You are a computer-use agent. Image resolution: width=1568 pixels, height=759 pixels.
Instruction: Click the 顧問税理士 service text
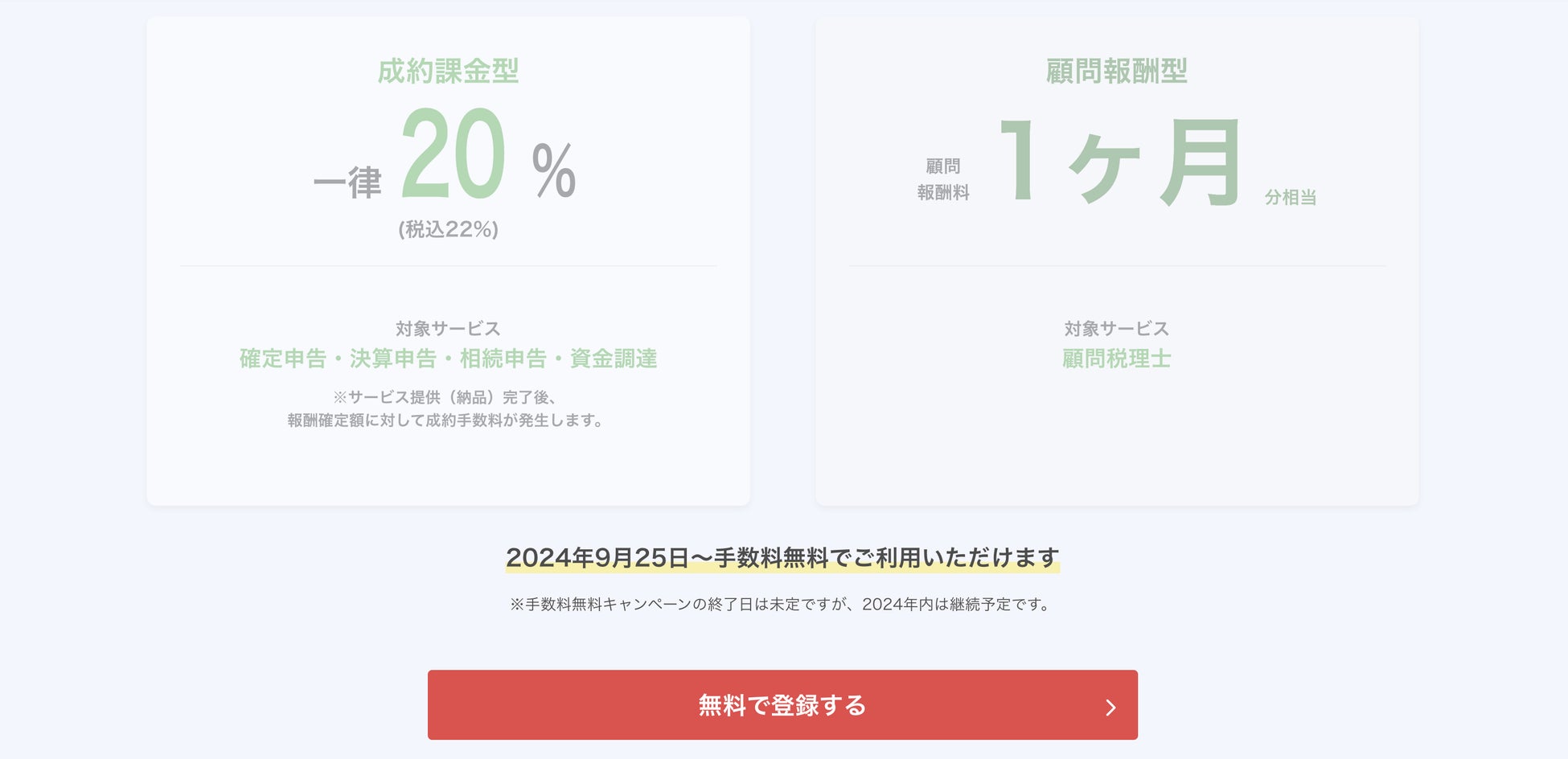pos(1117,359)
